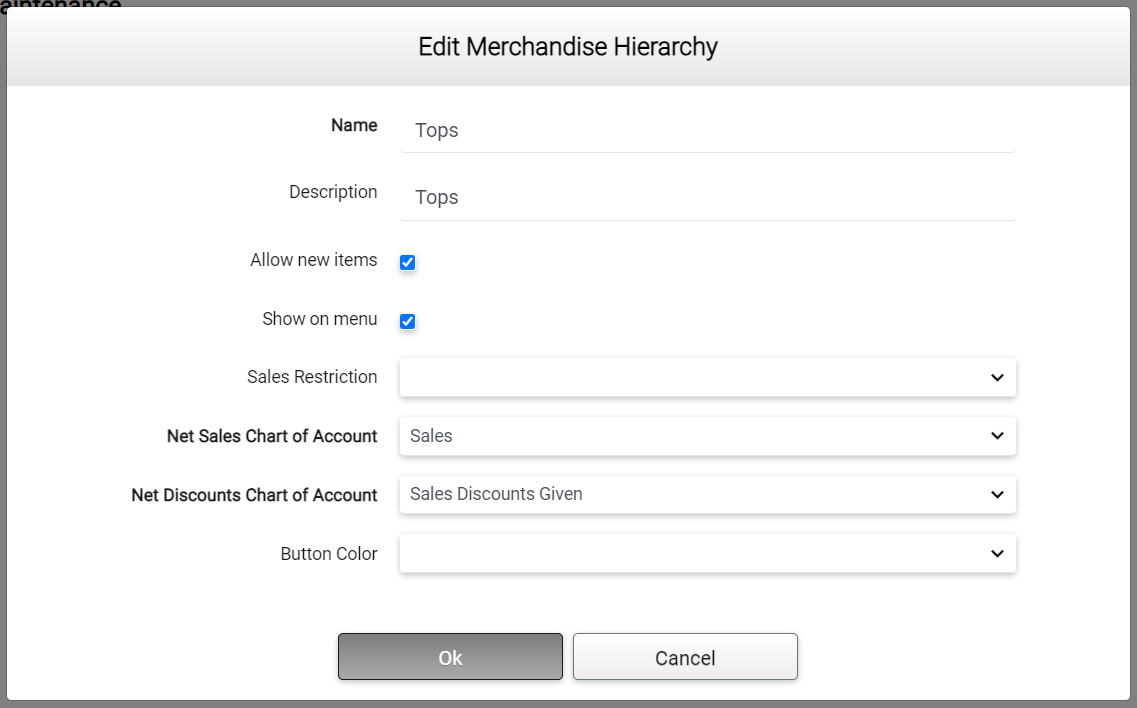The width and height of the screenshot is (1137, 708).
Task: Click the bold "Name" field label
Action: pyautogui.click(x=354, y=126)
